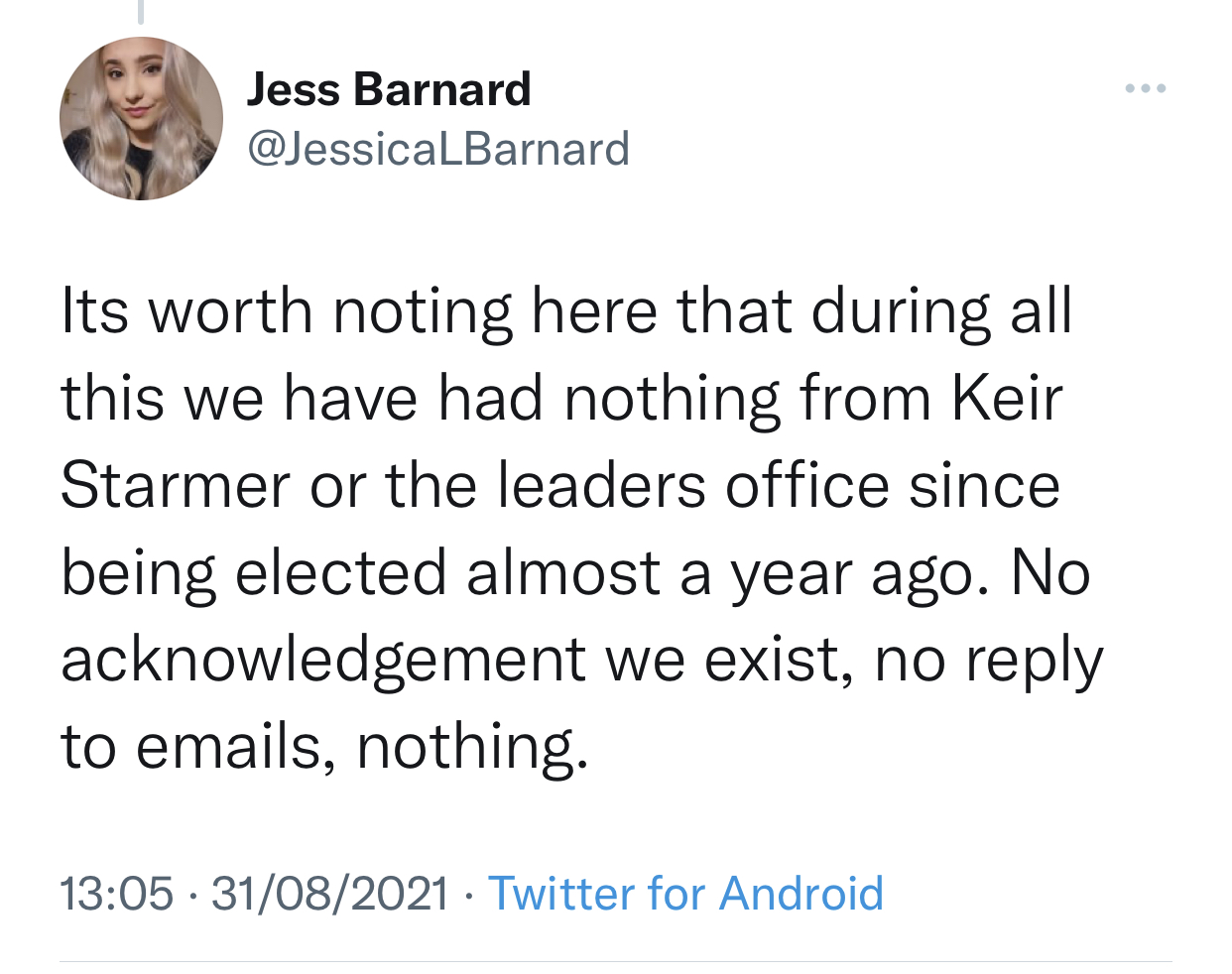Click the 13:05 timestamp
This screenshot has width=1232, height=974.
coord(116,893)
